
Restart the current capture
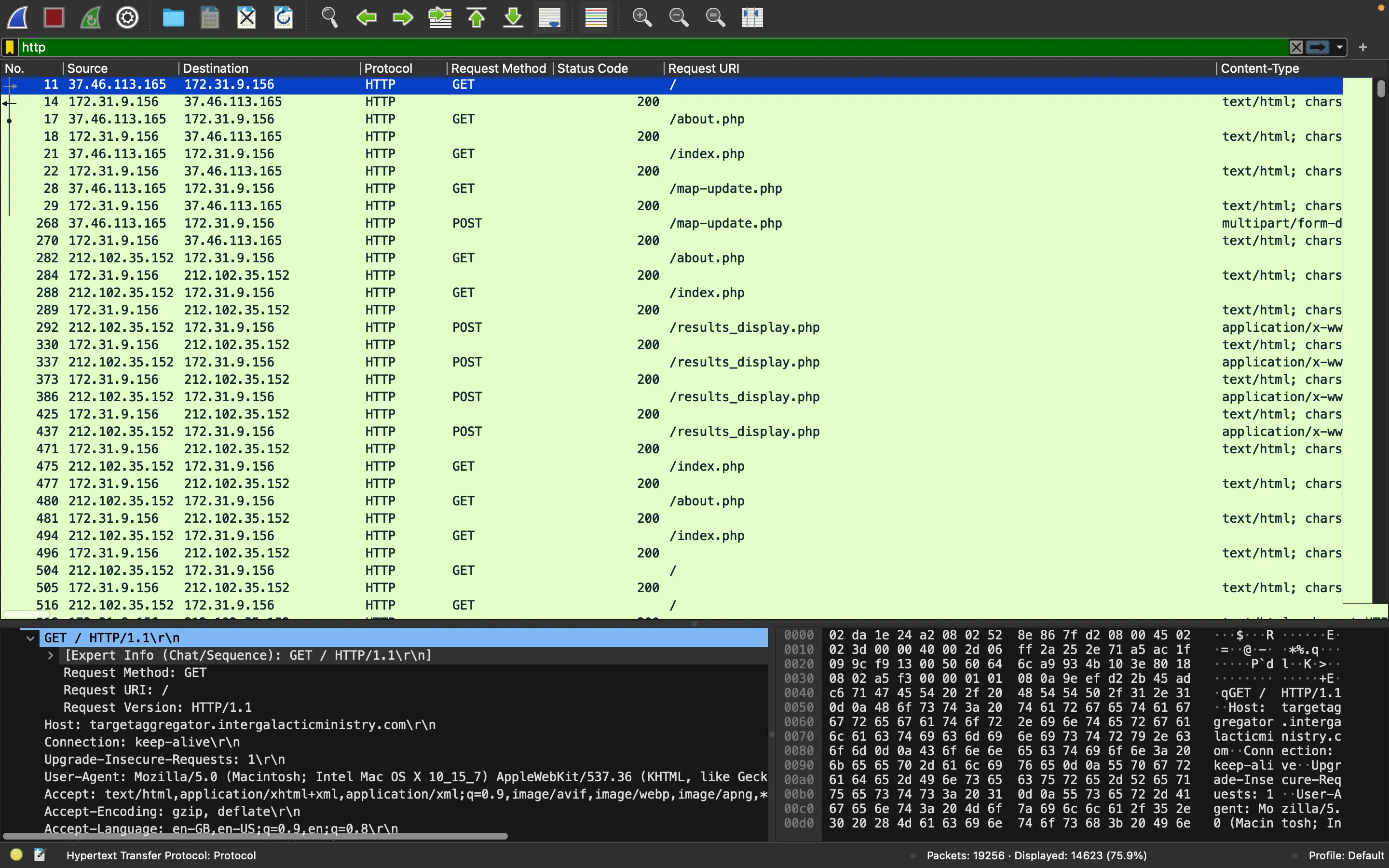91,17
